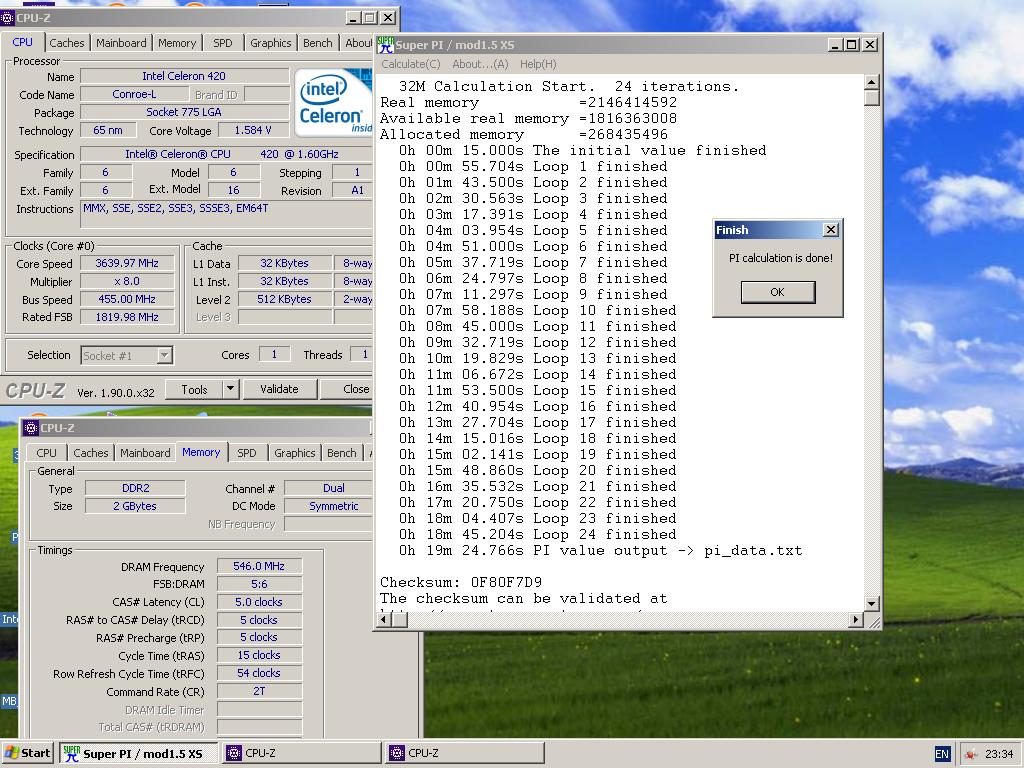This screenshot has width=1024, height=768.
Task: Click the Package value Socket 775 LGA
Action: click(x=184, y=112)
